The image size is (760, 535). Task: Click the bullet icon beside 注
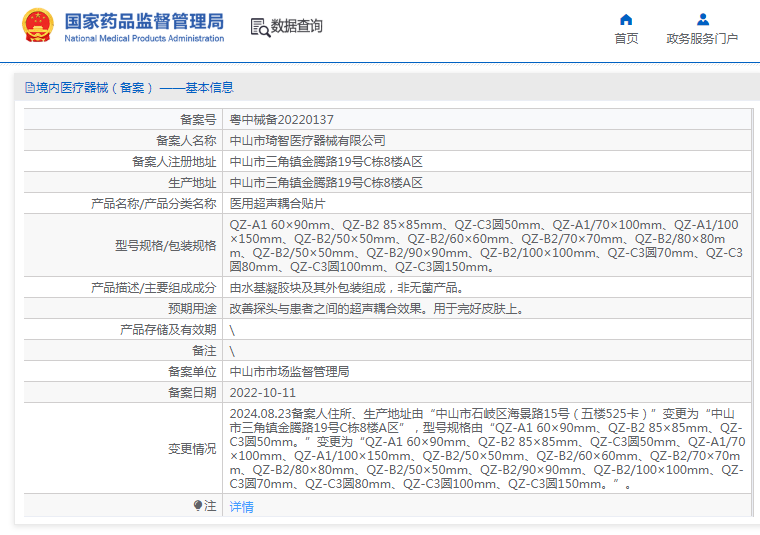198,505
